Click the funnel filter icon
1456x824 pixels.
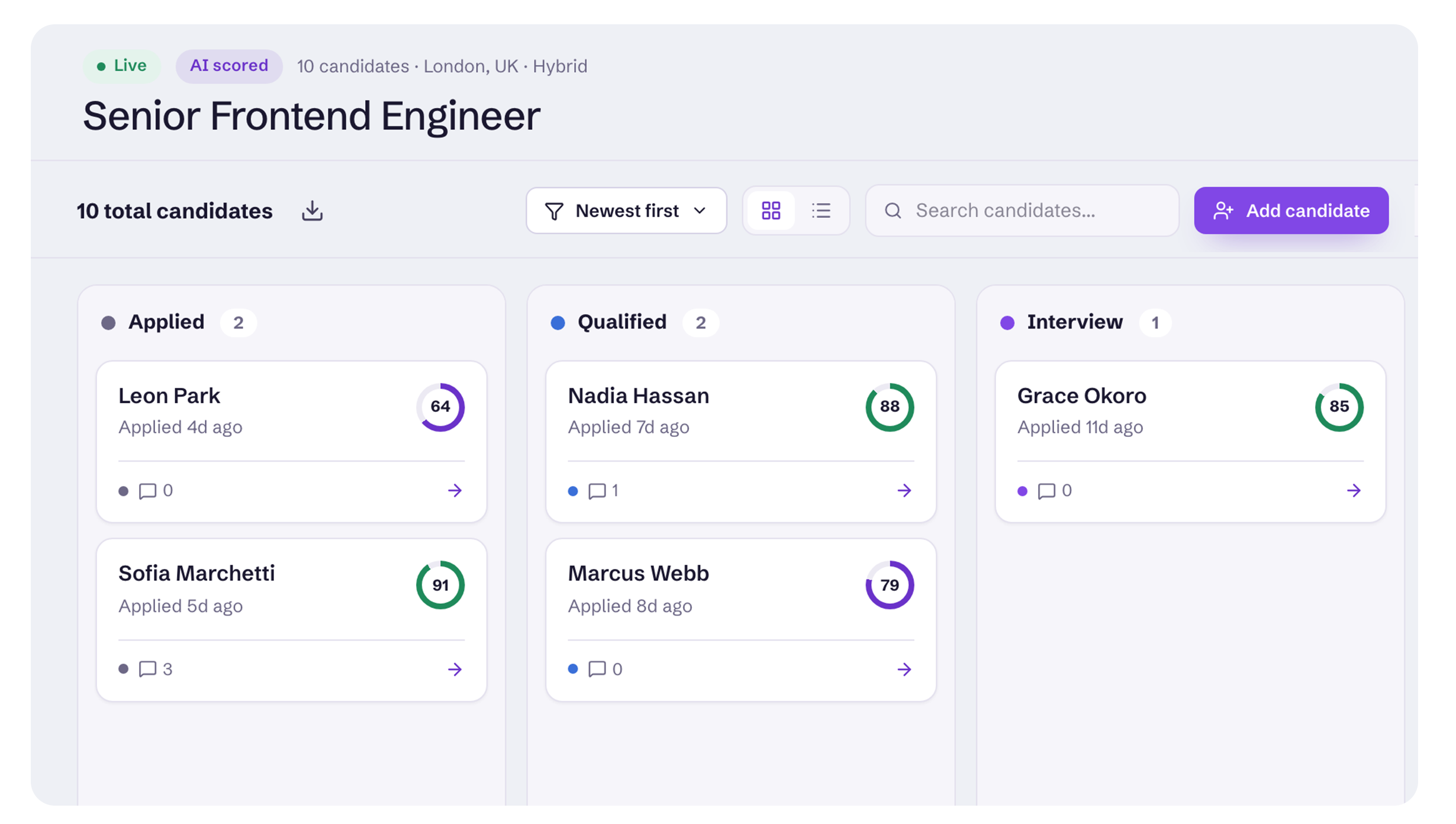tap(554, 211)
